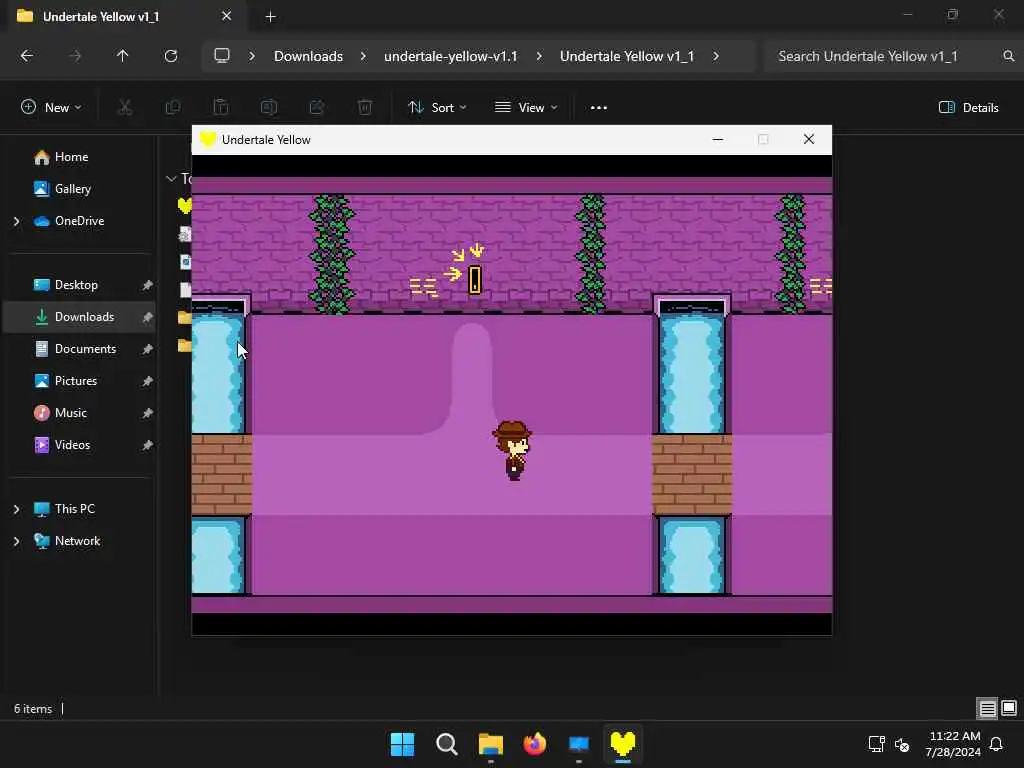Click the Share toolbar icon

tap(317, 107)
